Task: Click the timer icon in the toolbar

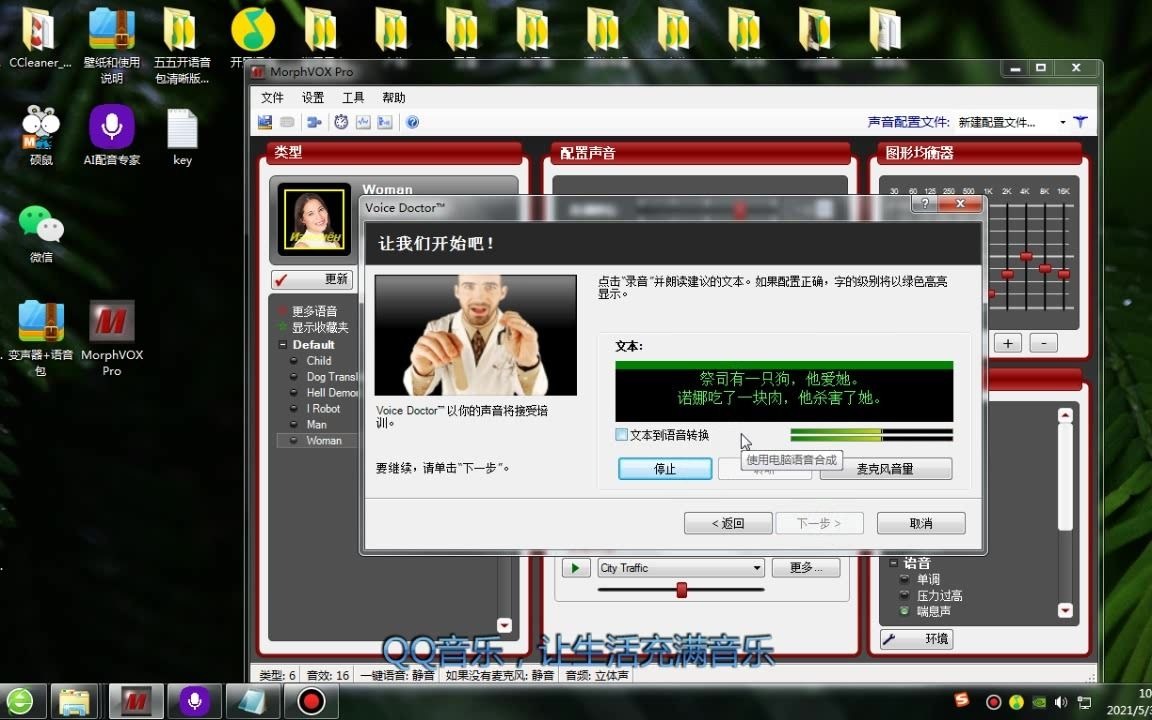Action: pos(341,122)
